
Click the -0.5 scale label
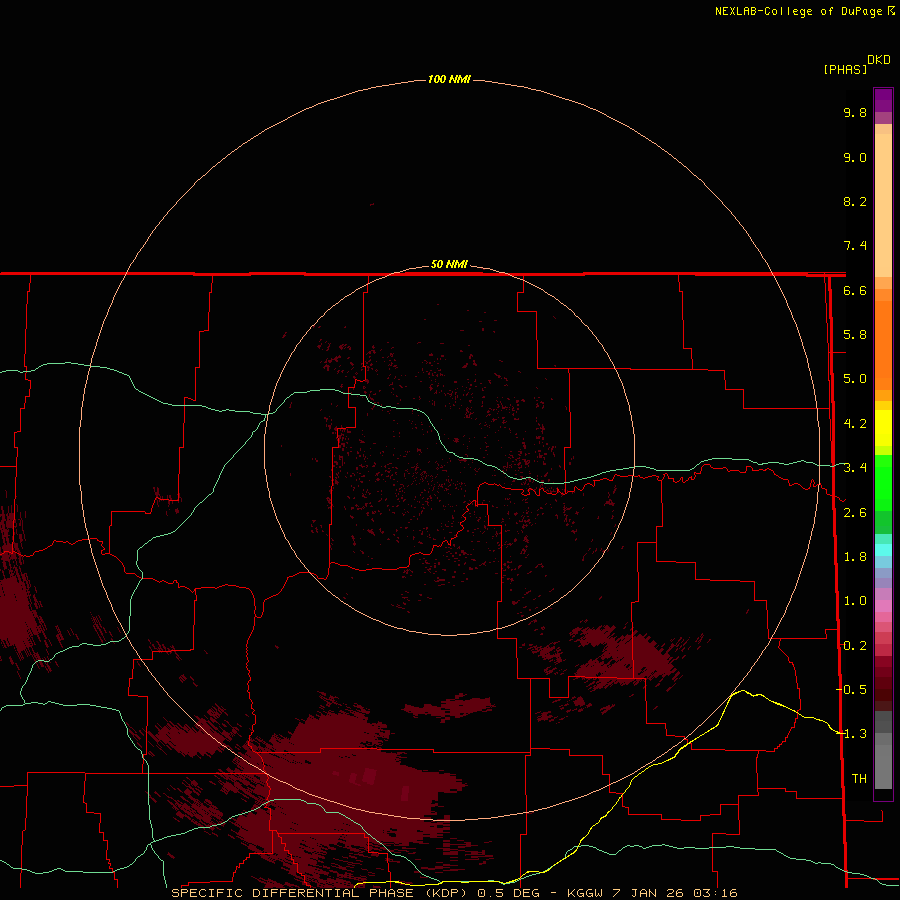851,689
